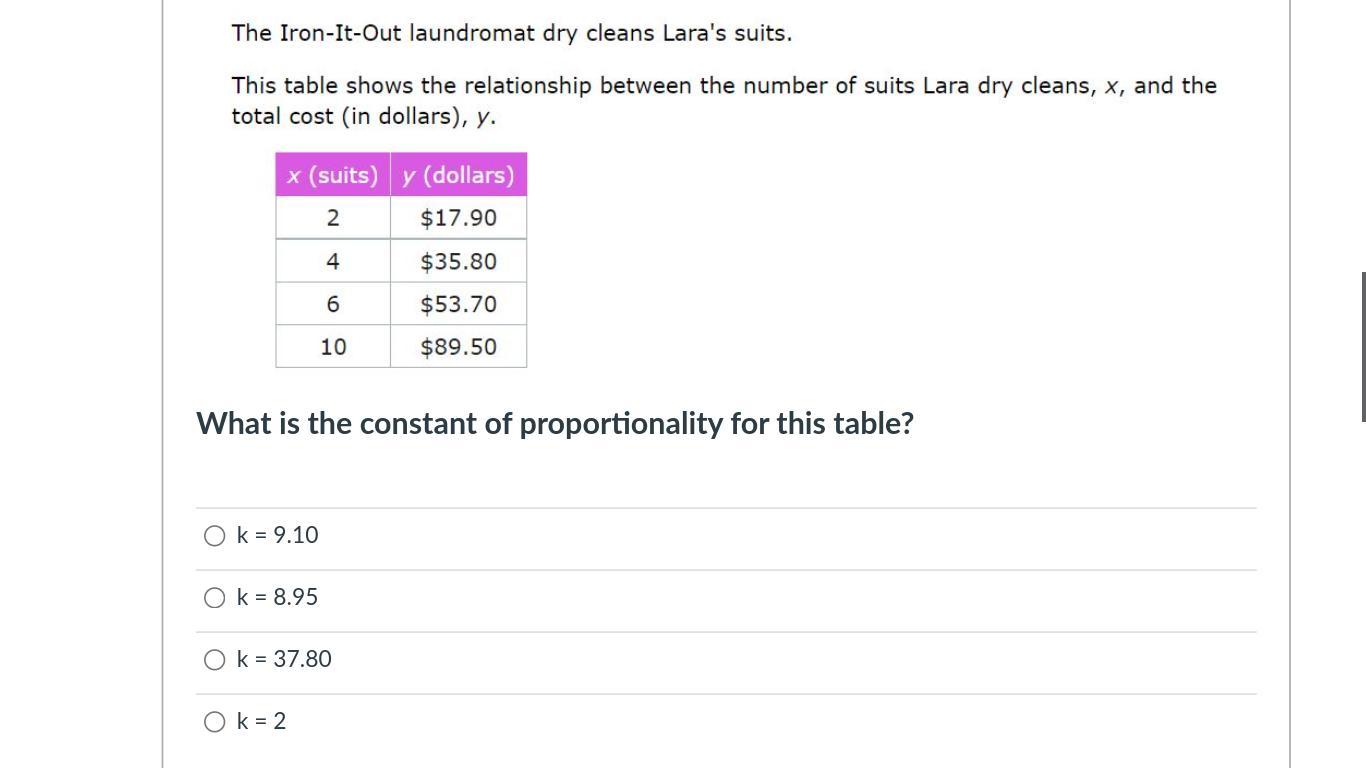Viewport: 1366px width, 768px height.
Task: Choose the k = 8.95 answer option
Action: 214,598
